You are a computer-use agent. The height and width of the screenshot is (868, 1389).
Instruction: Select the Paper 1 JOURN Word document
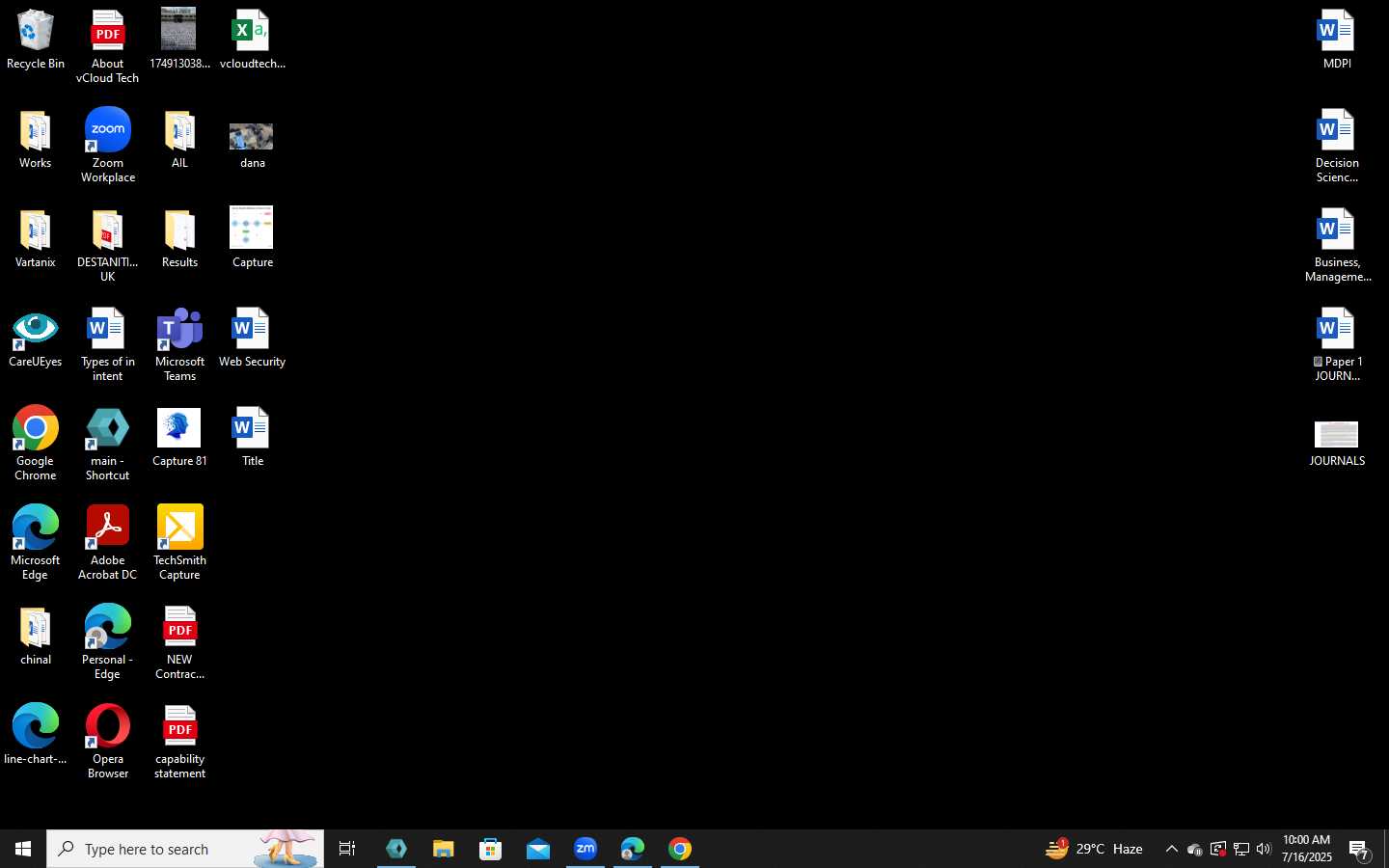click(1337, 345)
